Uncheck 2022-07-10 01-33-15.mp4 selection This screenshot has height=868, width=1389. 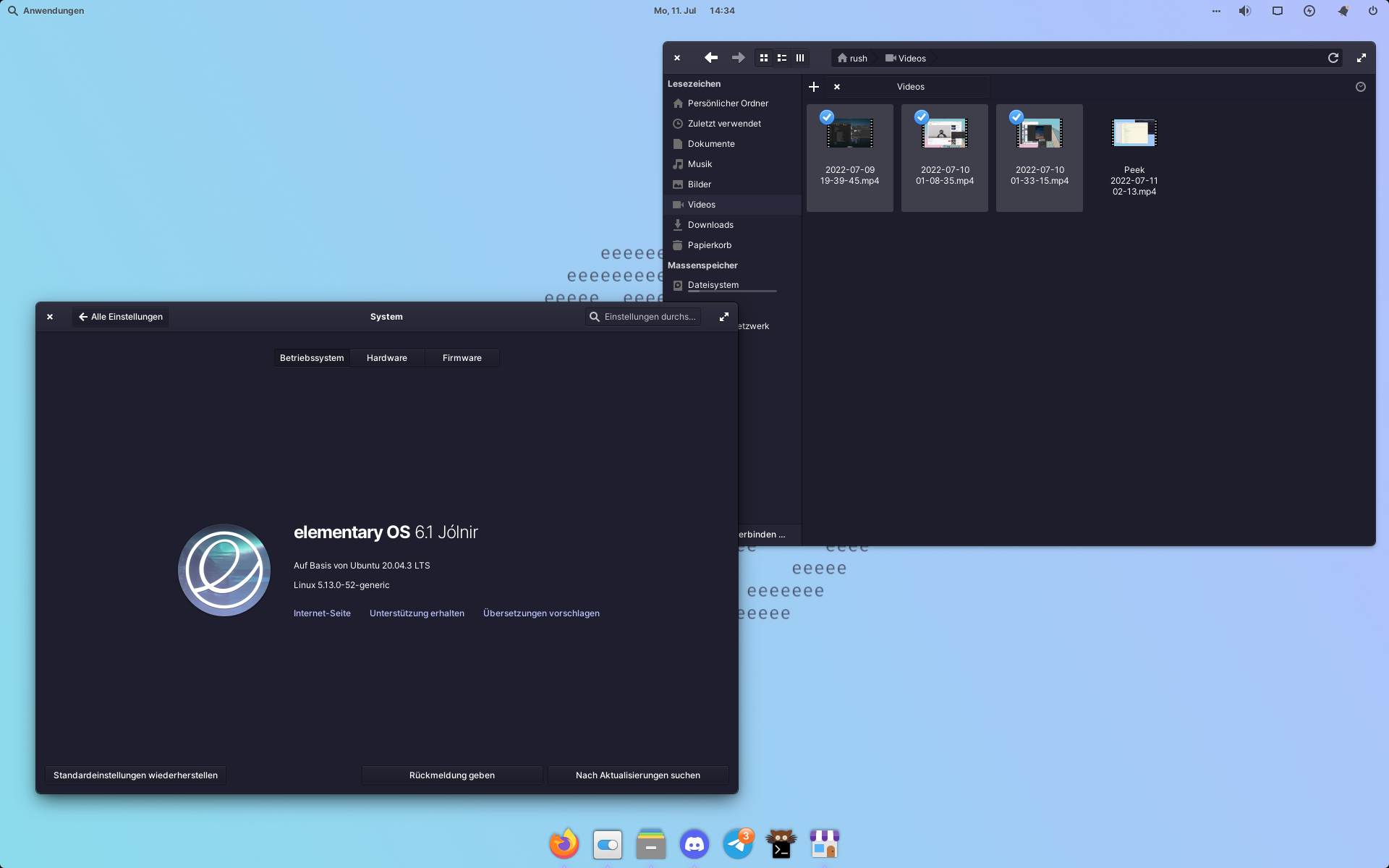(x=1016, y=116)
